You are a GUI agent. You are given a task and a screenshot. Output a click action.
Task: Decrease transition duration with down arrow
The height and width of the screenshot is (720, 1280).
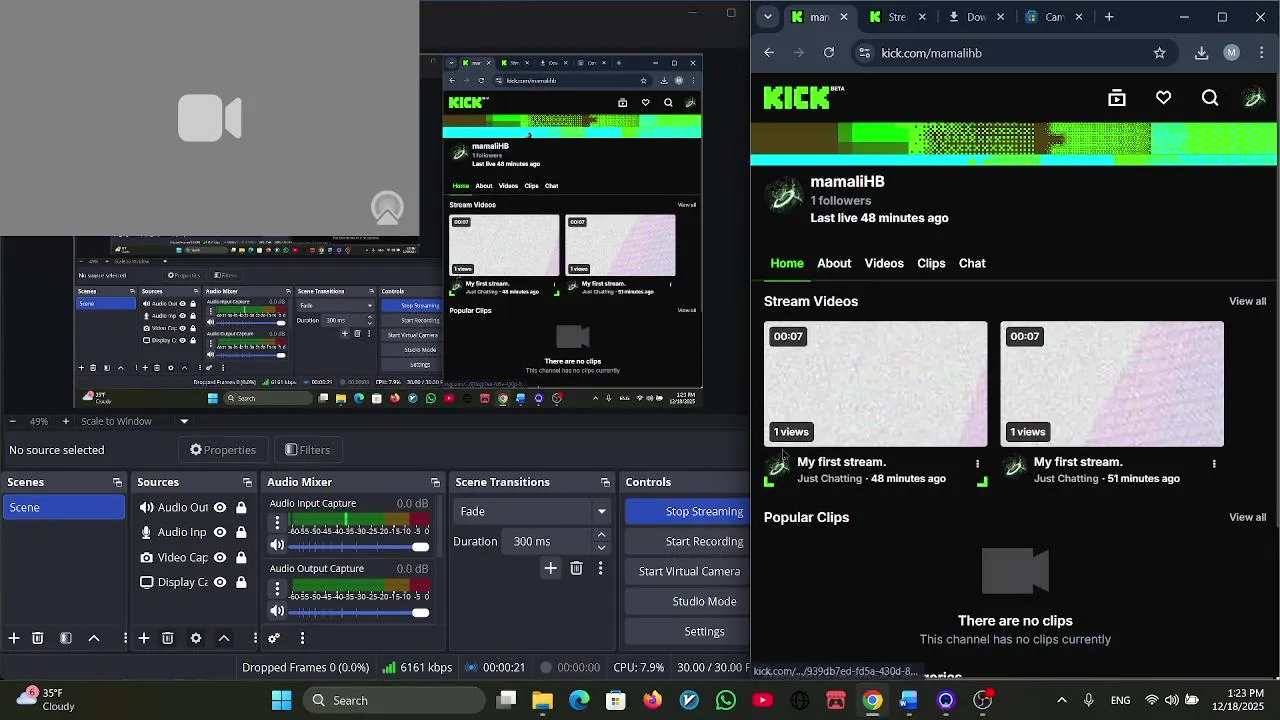coord(601,547)
